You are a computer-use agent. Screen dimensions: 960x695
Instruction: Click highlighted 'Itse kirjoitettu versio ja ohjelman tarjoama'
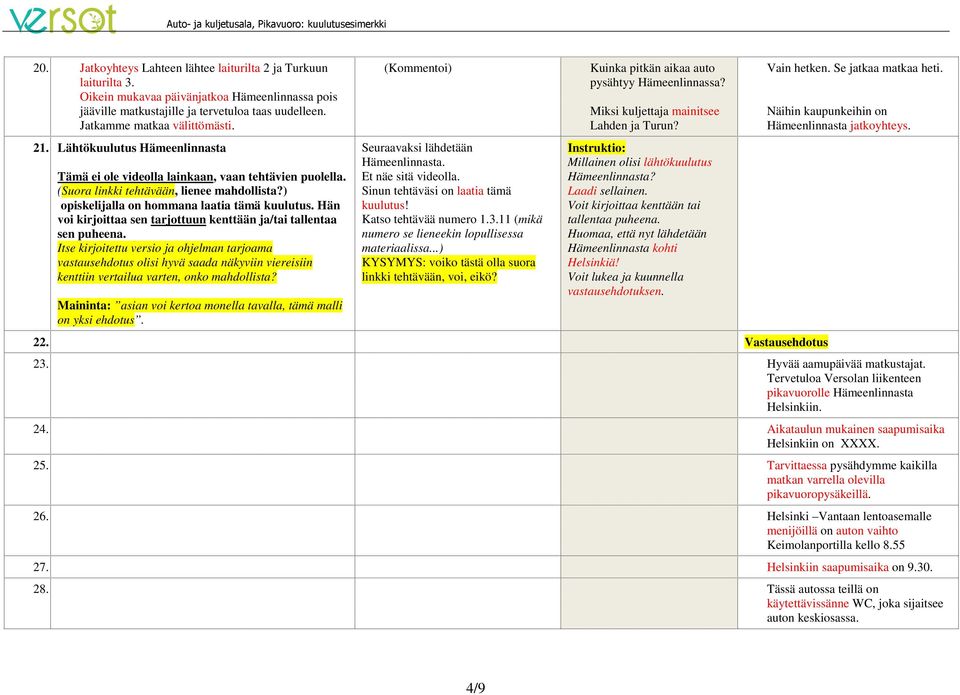165,248
